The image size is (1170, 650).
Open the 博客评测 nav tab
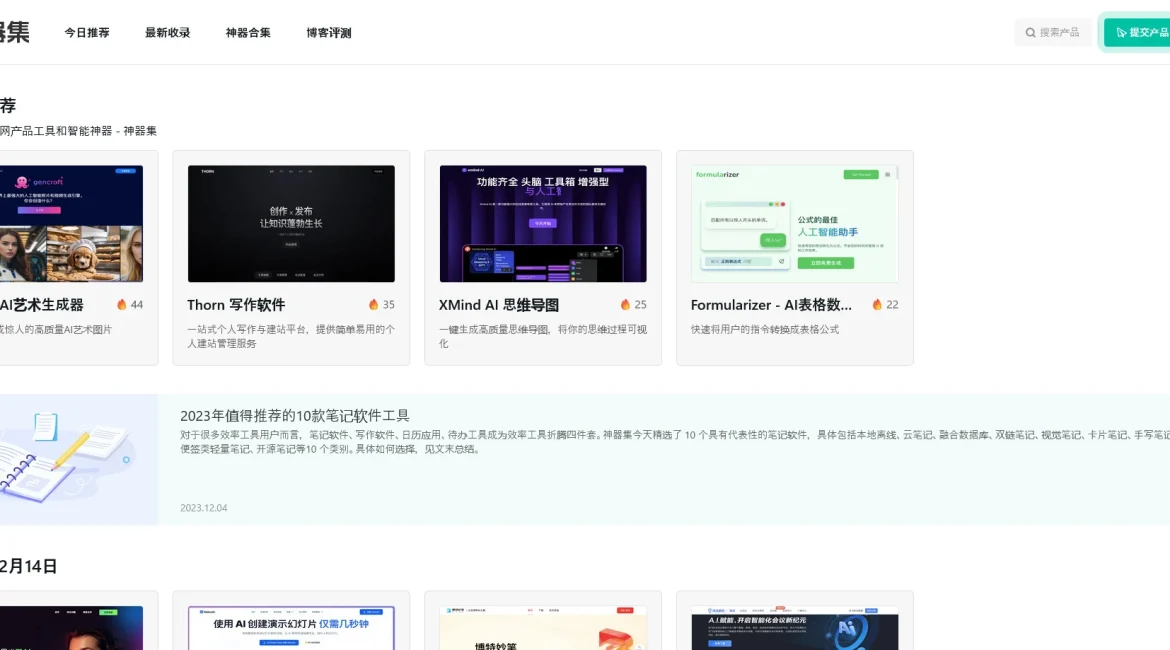point(328,33)
